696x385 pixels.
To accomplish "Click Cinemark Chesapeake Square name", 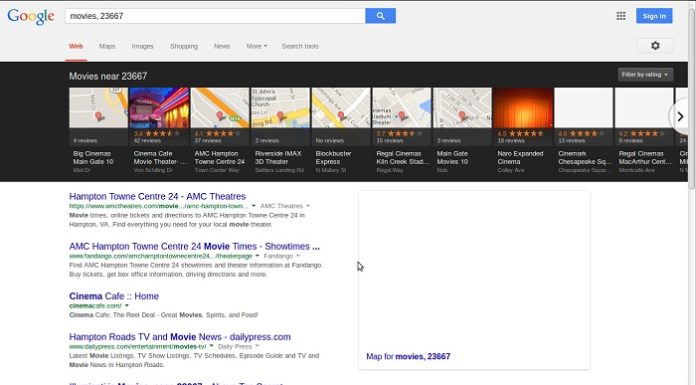I will pyautogui.click(x=585, y=158).
